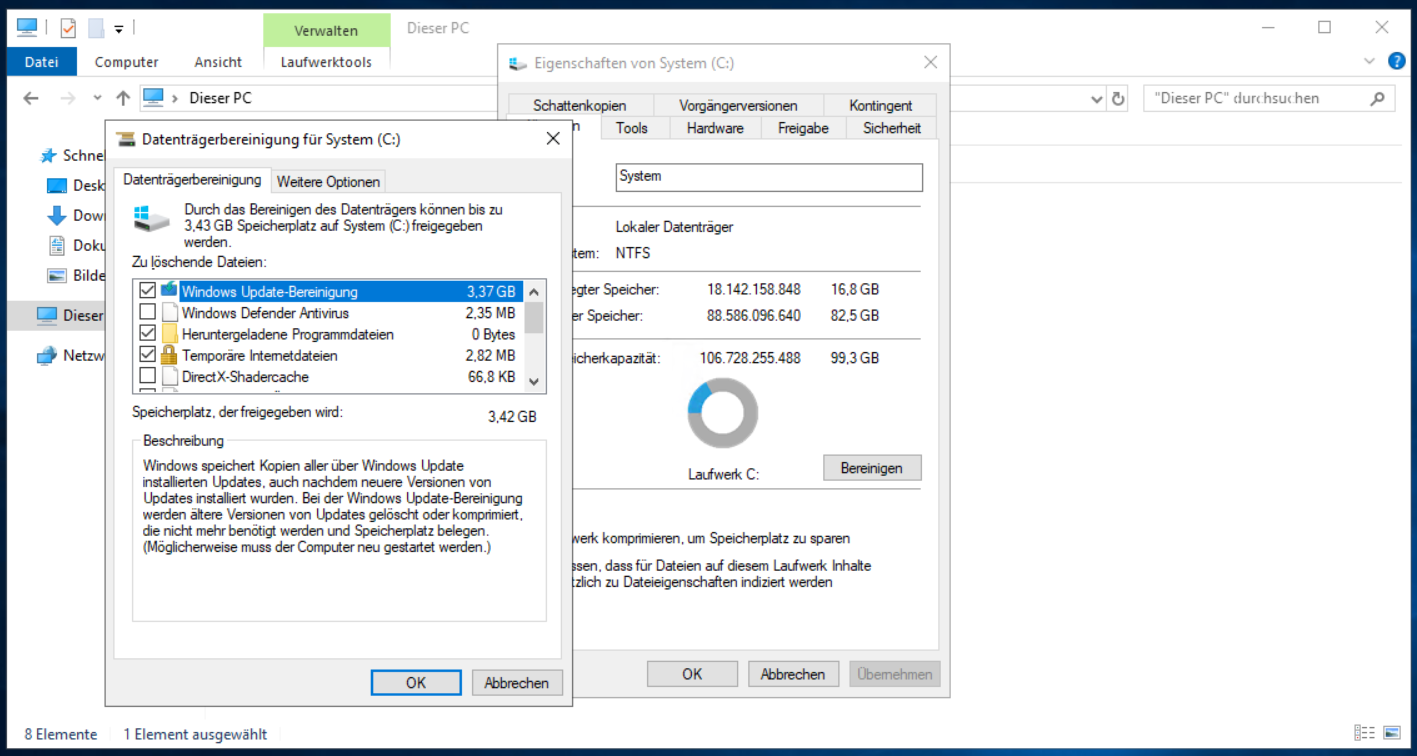Click the Heruntergeladene Programmdateien folder icon
Image resolution: width=1417 pixels, height=756 pixels.
coord(169,334)
